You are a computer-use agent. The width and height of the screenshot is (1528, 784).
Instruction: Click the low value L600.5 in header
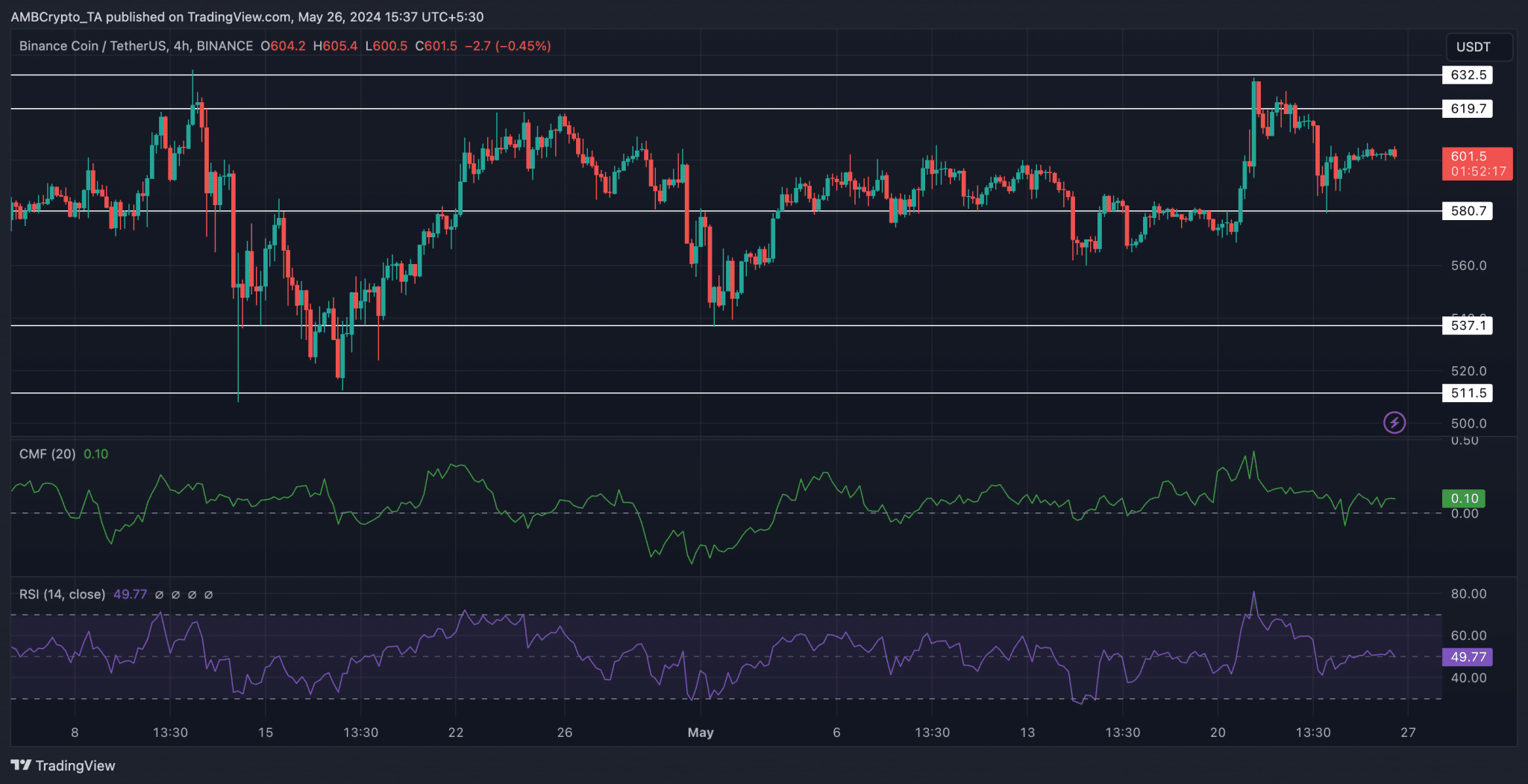[x=386, y=46]
